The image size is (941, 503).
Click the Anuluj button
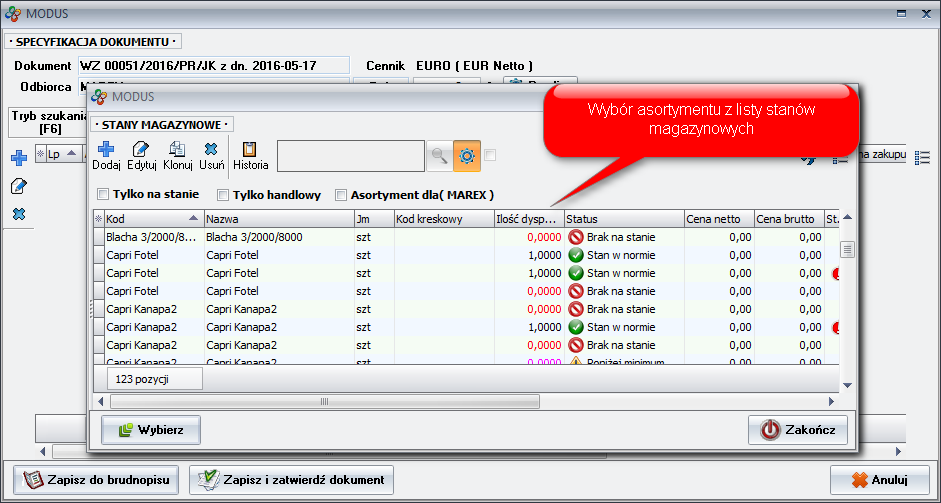tap(879, 480)
